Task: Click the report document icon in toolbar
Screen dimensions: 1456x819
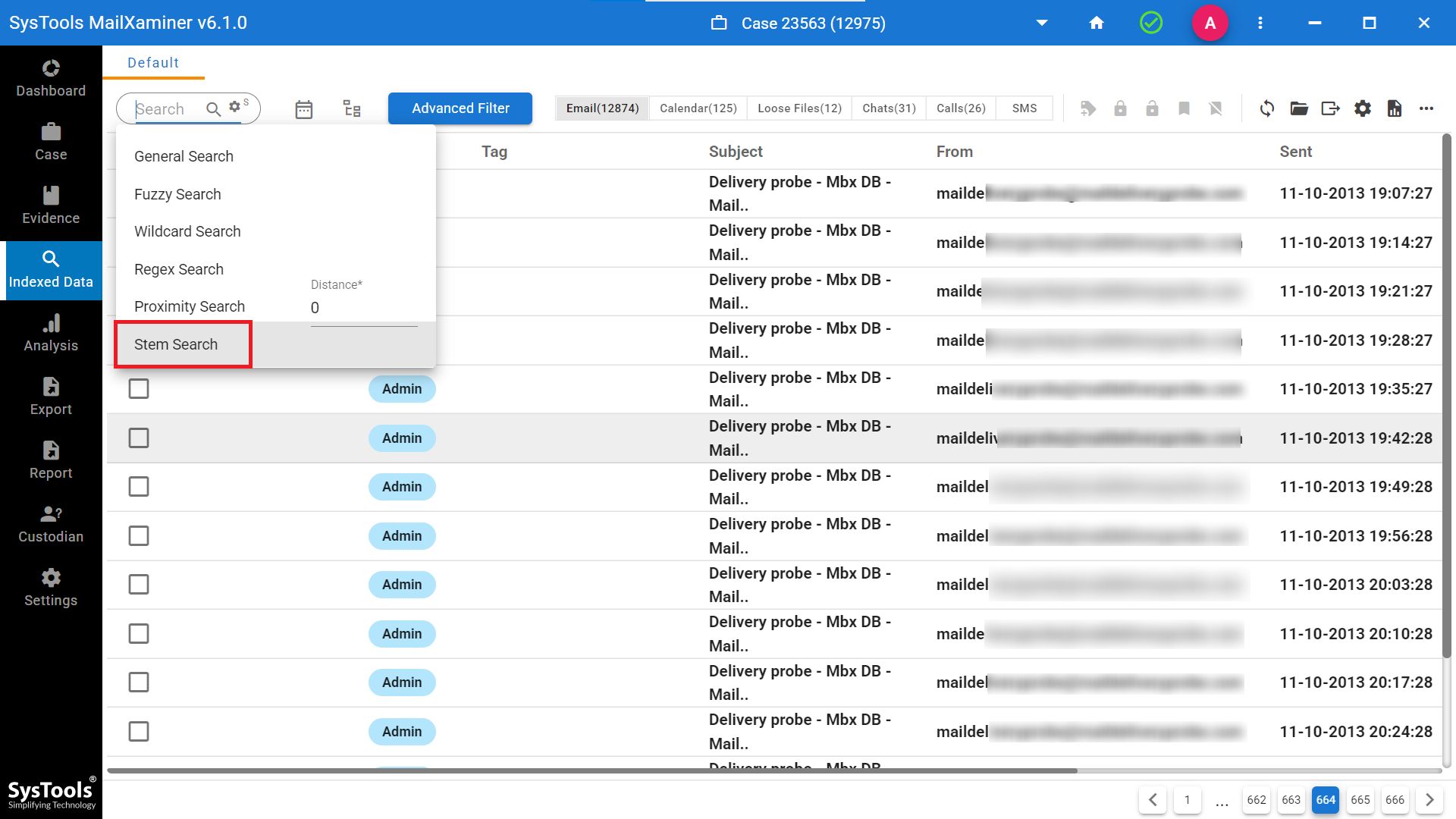Action: point(1395,108)
